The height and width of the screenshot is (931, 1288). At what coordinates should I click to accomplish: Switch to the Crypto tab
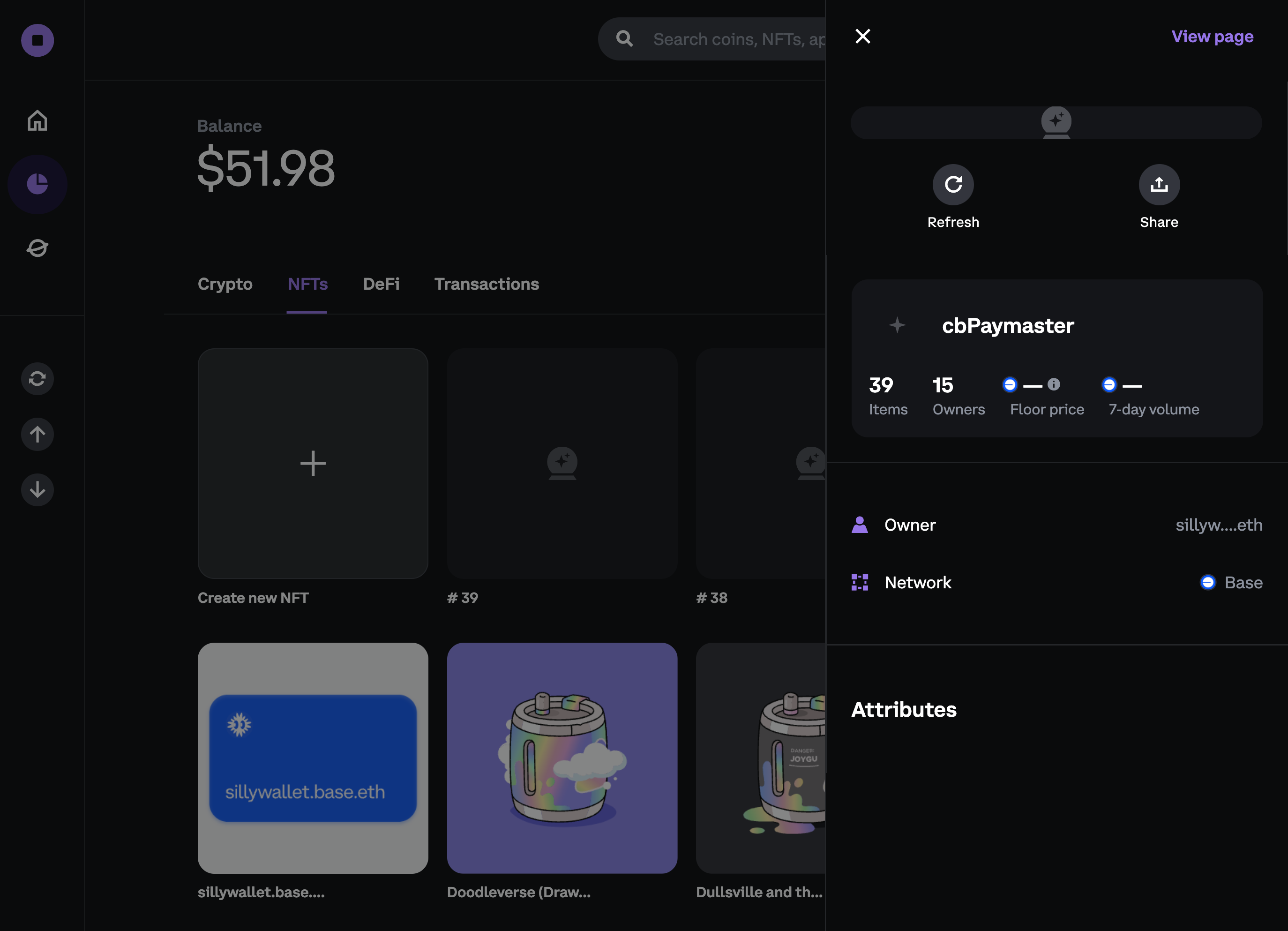(x=225, y=283)
